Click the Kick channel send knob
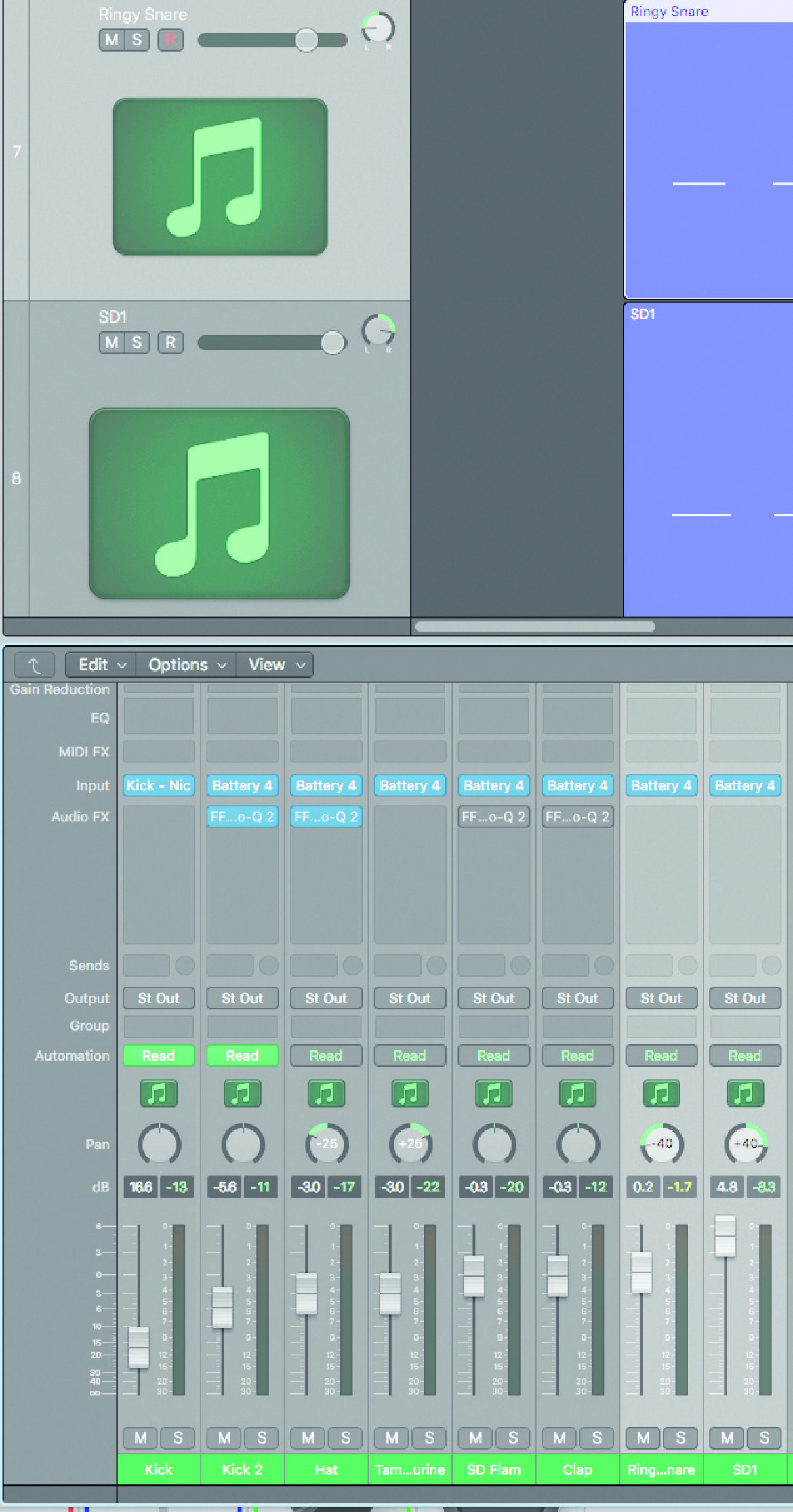The height and width of the screenshot is (1512, 793). pos(185,965)
